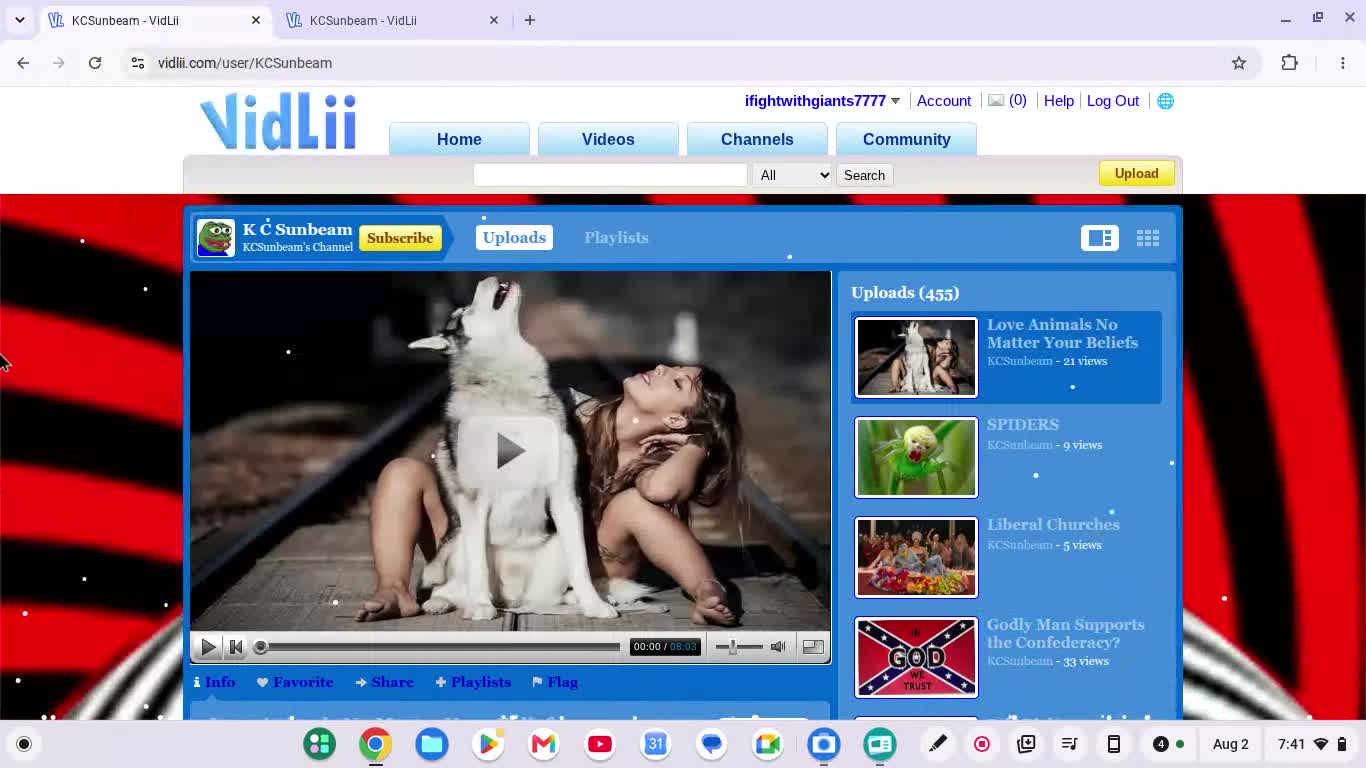The height and width of the screenshot is (768, 1366).
Task: Click the VidLii logo
Action: coord(278,122)
